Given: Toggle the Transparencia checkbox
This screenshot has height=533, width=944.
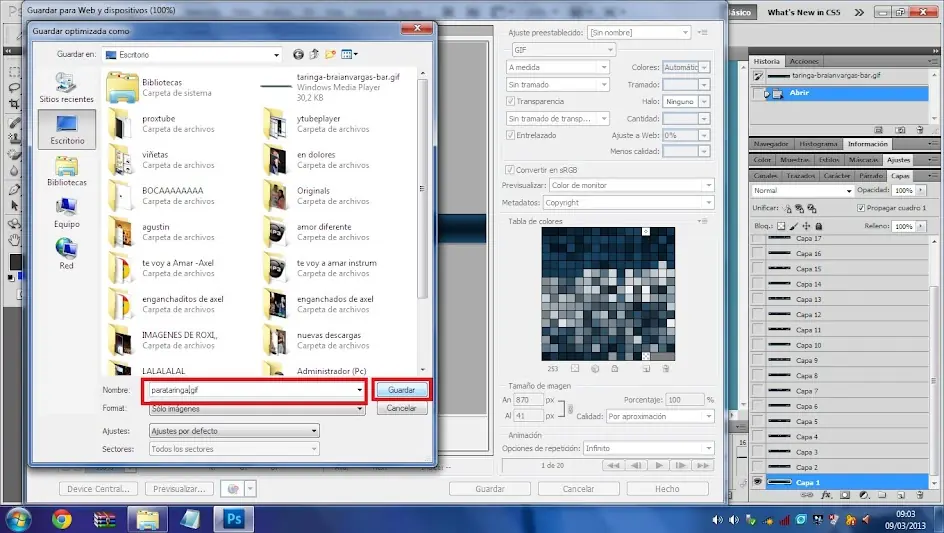Looking at the screenshot, I should [x=511, y=101].
